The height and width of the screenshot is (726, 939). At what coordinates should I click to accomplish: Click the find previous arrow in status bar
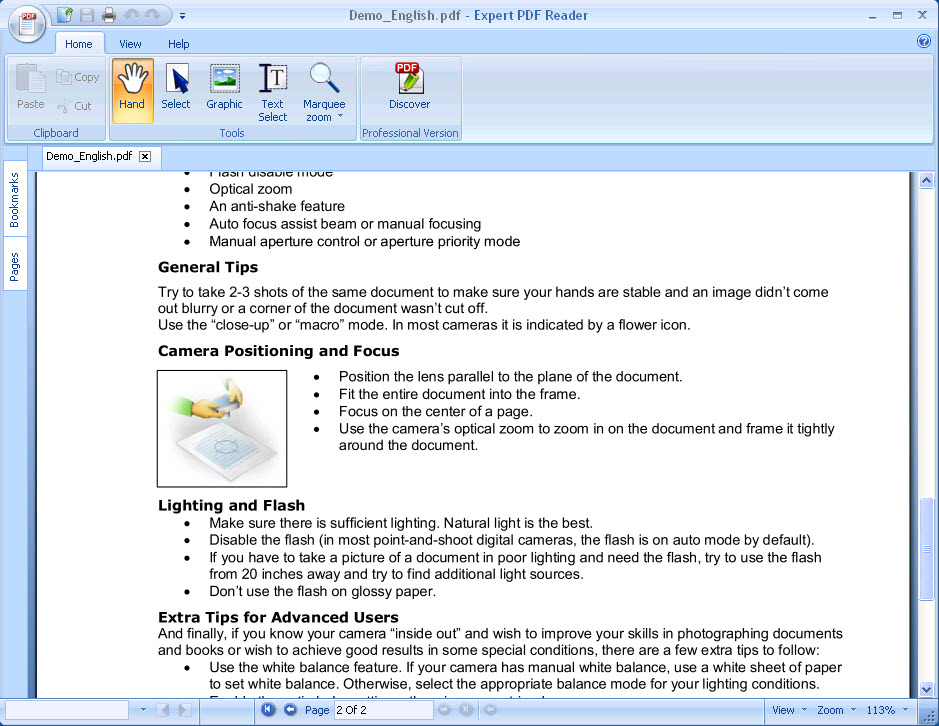coord(164,710)
